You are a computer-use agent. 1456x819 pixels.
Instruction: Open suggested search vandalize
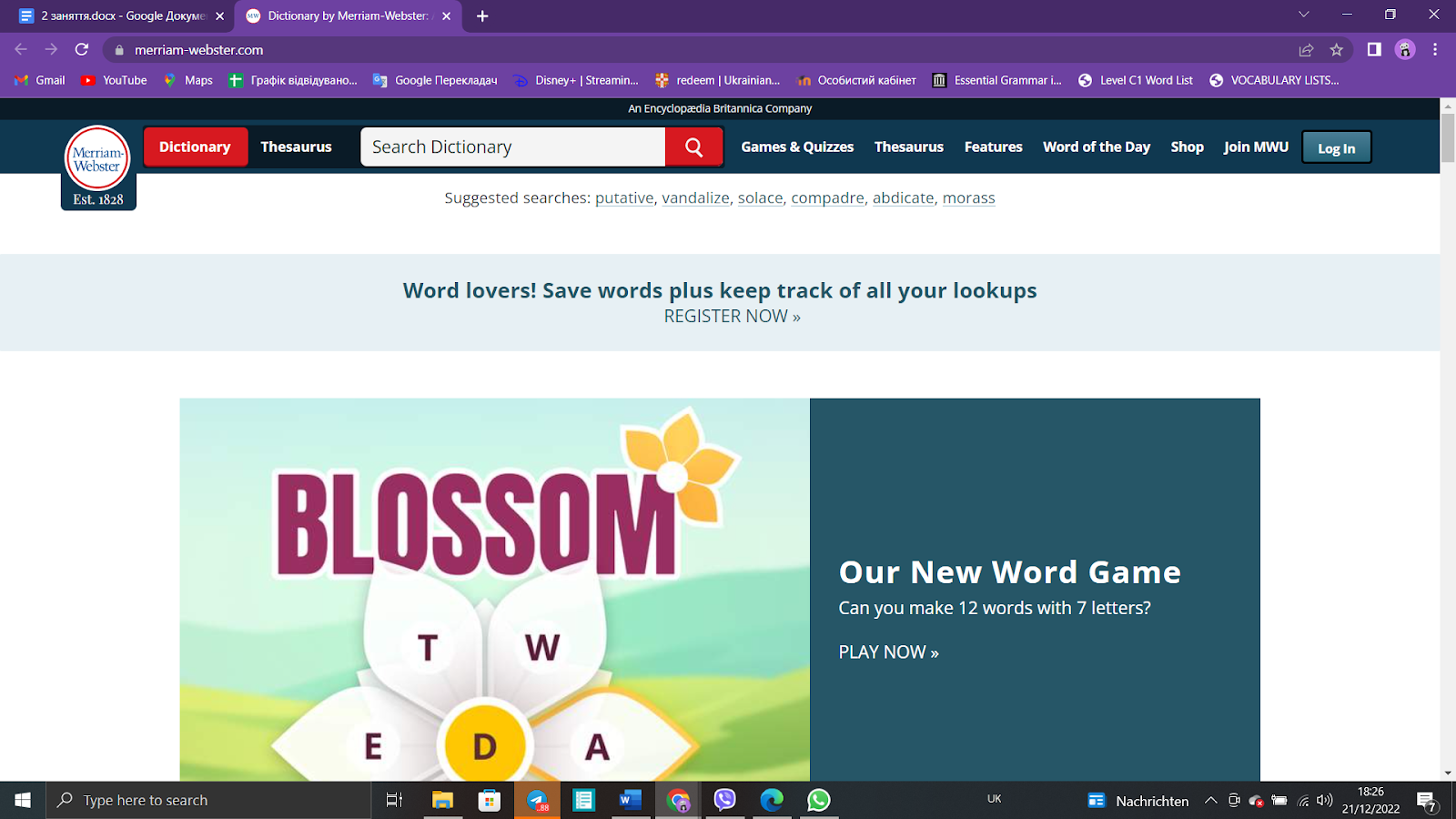point(696,198)
